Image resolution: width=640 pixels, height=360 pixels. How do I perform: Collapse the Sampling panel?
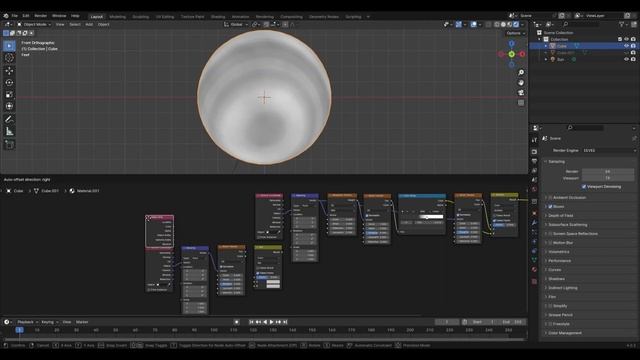[x=556, y=162]
